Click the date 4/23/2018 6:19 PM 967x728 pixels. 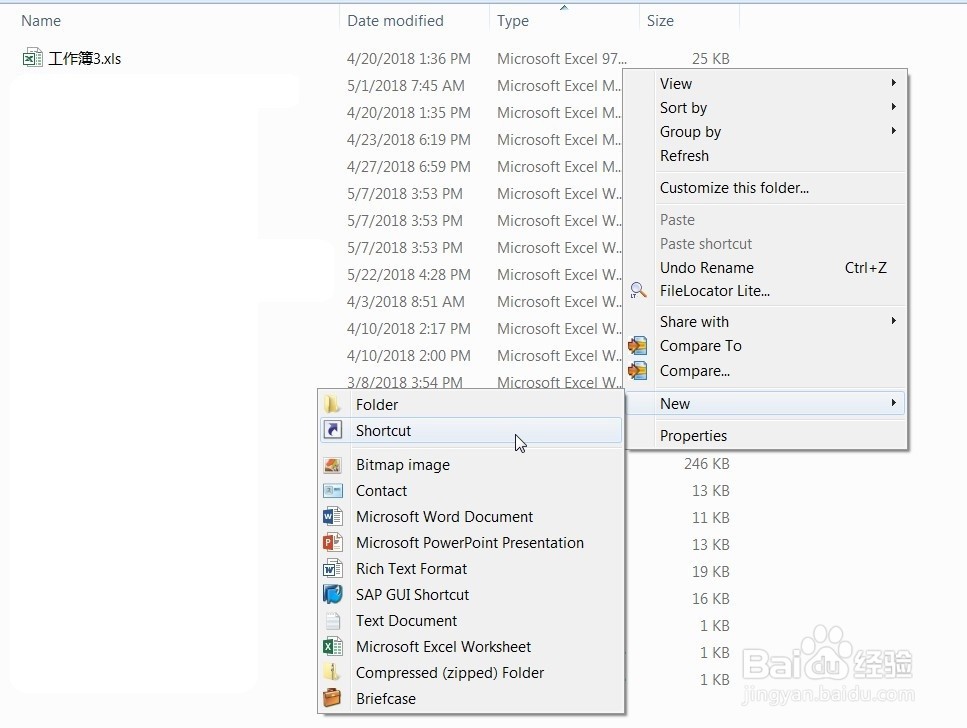(408, 139)
